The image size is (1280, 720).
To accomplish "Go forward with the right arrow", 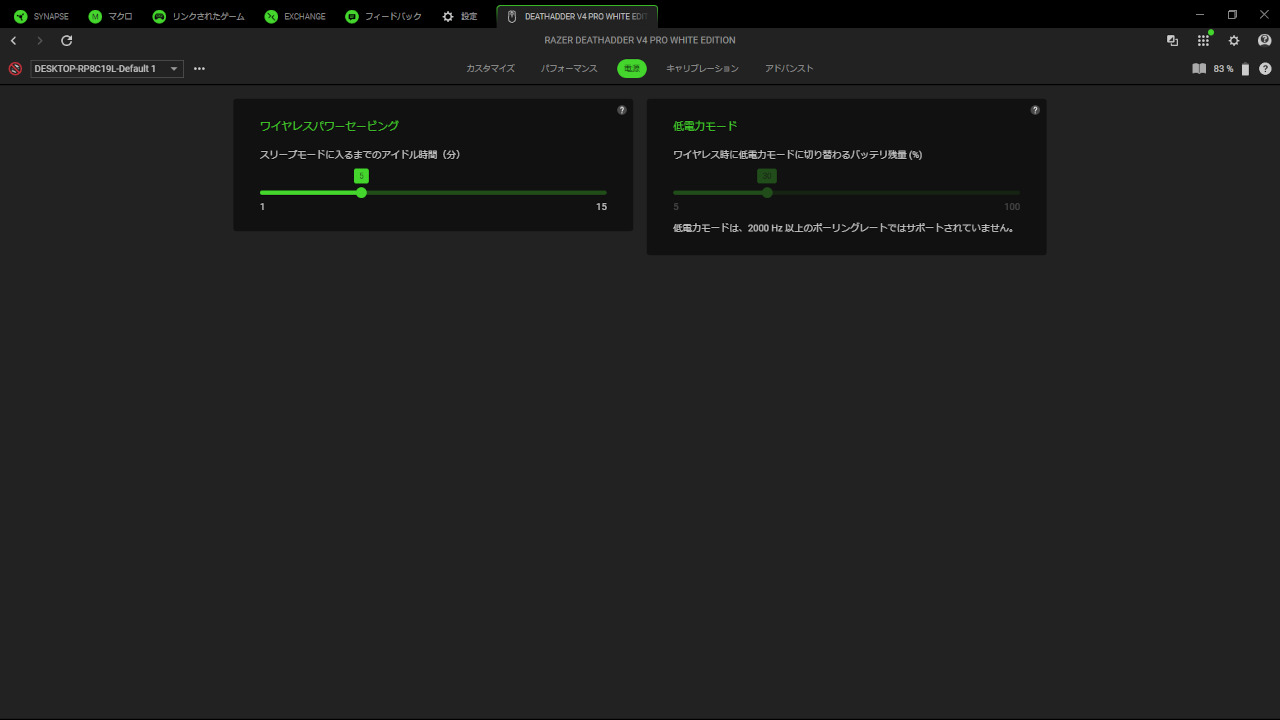I will (40, 41).
